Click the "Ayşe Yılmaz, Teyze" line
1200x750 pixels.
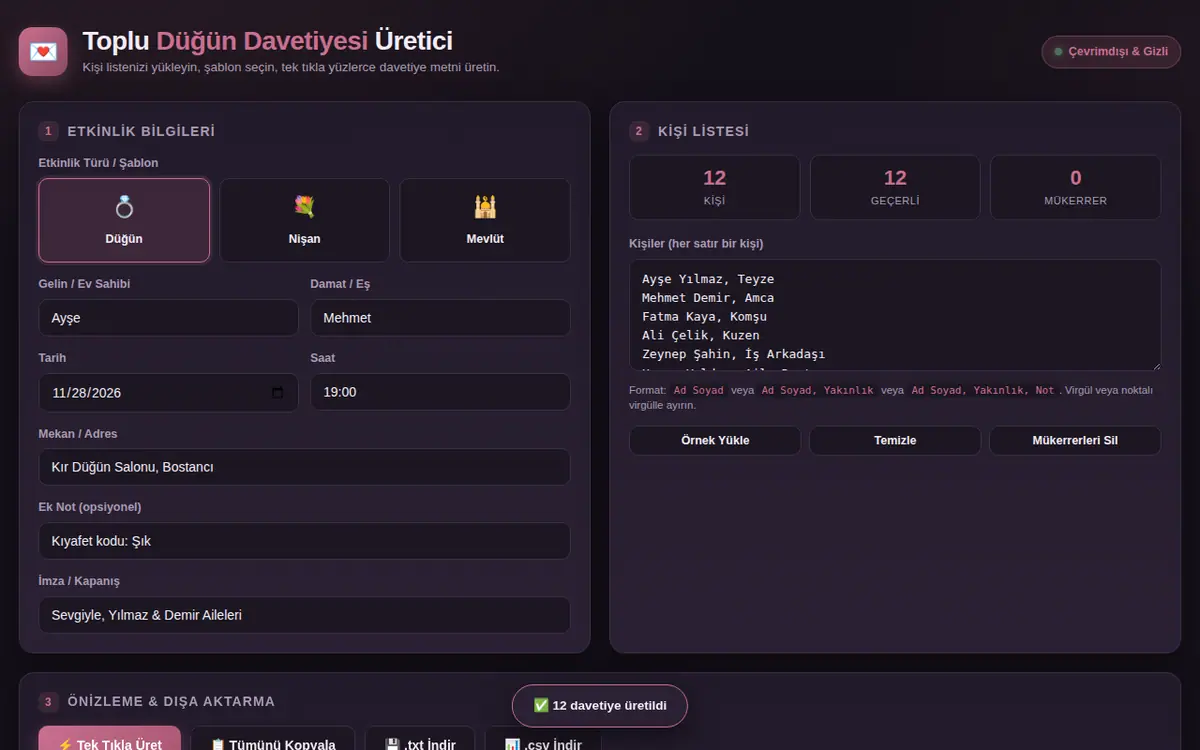(708, 279)
